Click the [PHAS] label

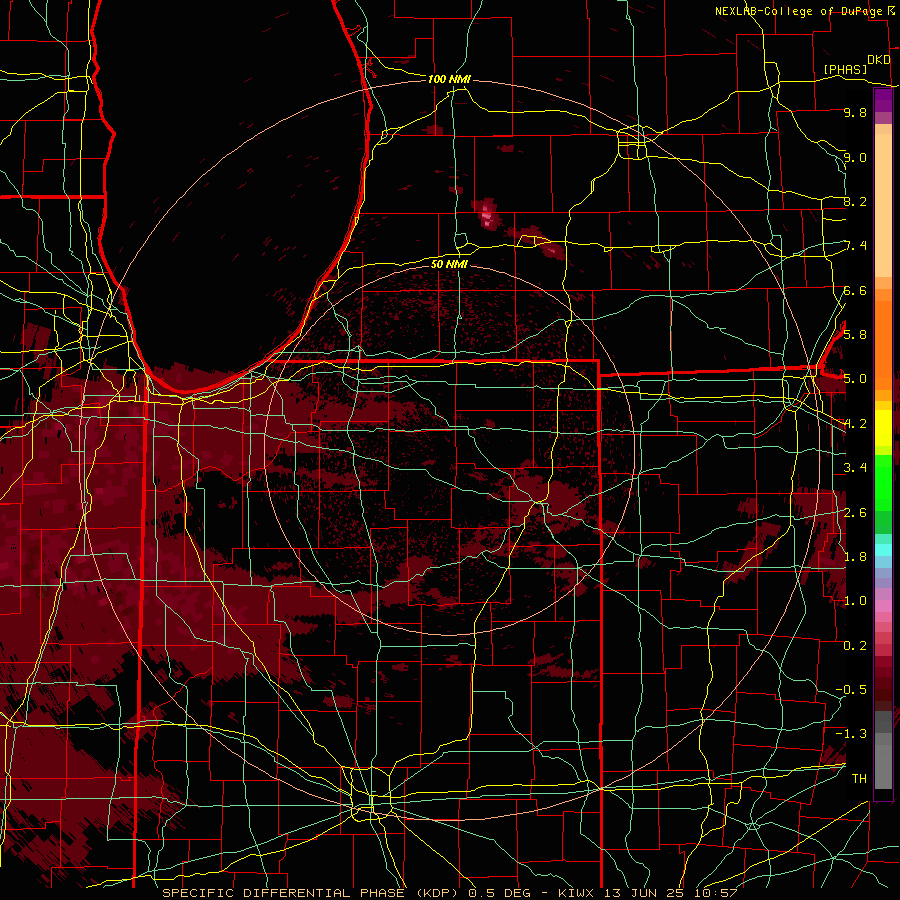coord(845,70)
